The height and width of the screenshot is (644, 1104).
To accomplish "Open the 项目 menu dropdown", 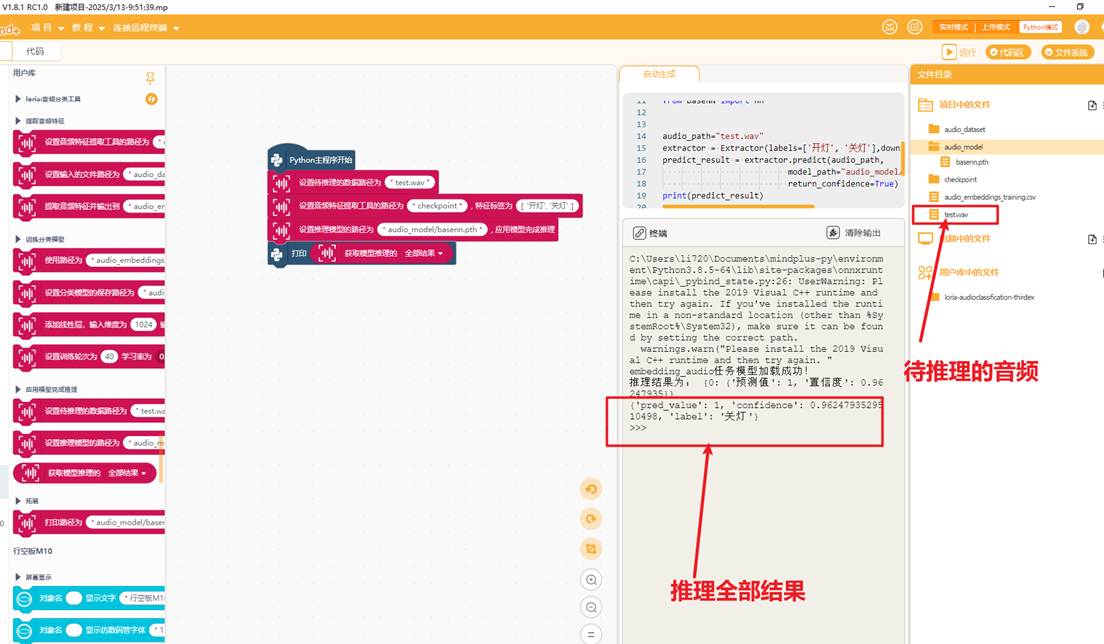I will point(47,28).
